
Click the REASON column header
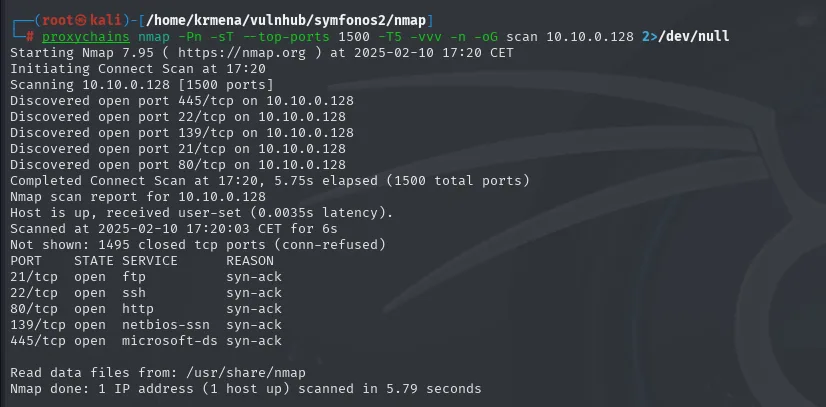[x=250, y=261]
